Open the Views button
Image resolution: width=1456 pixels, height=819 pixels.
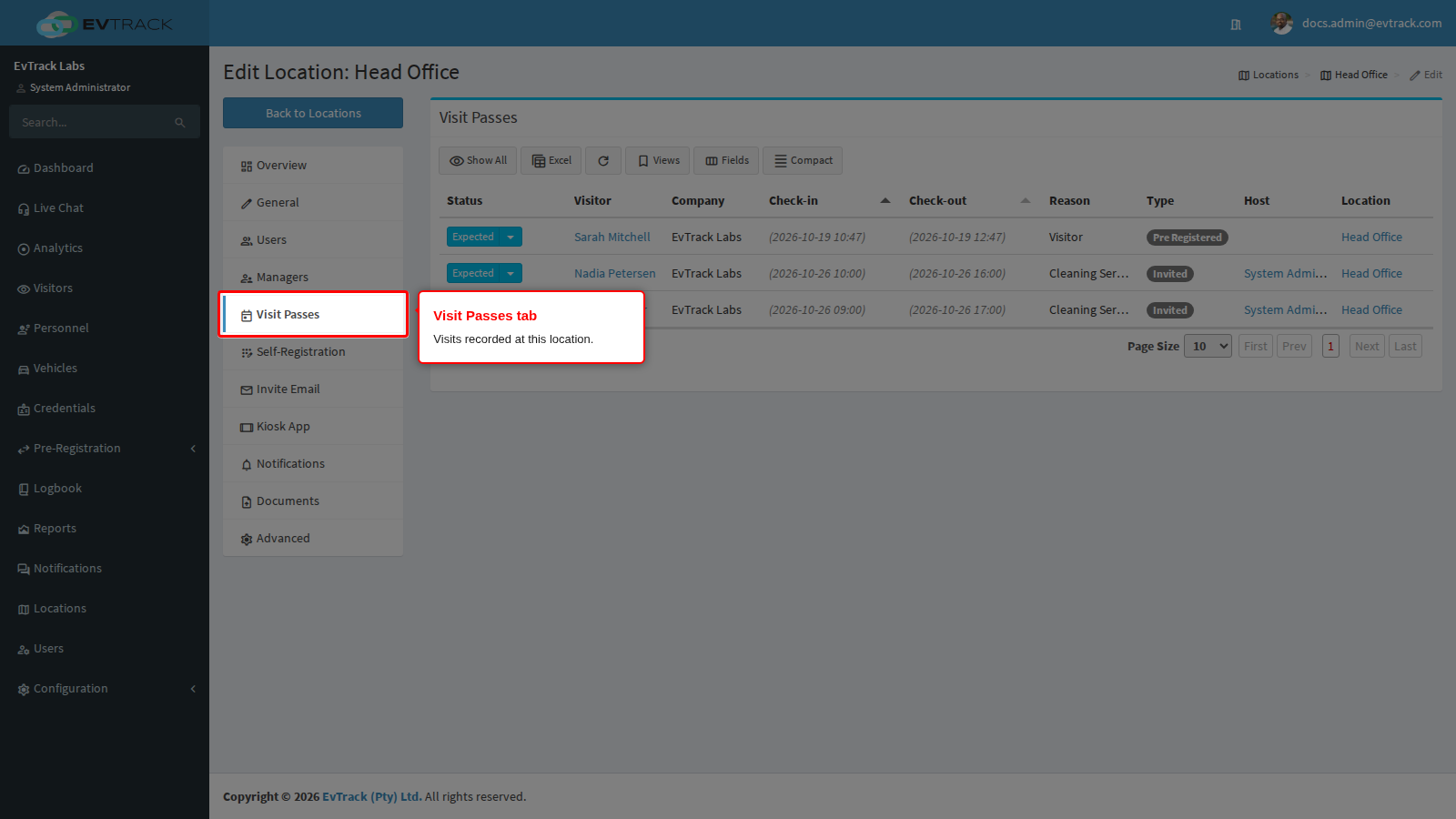pyautogui.click(x=658, y=161)
